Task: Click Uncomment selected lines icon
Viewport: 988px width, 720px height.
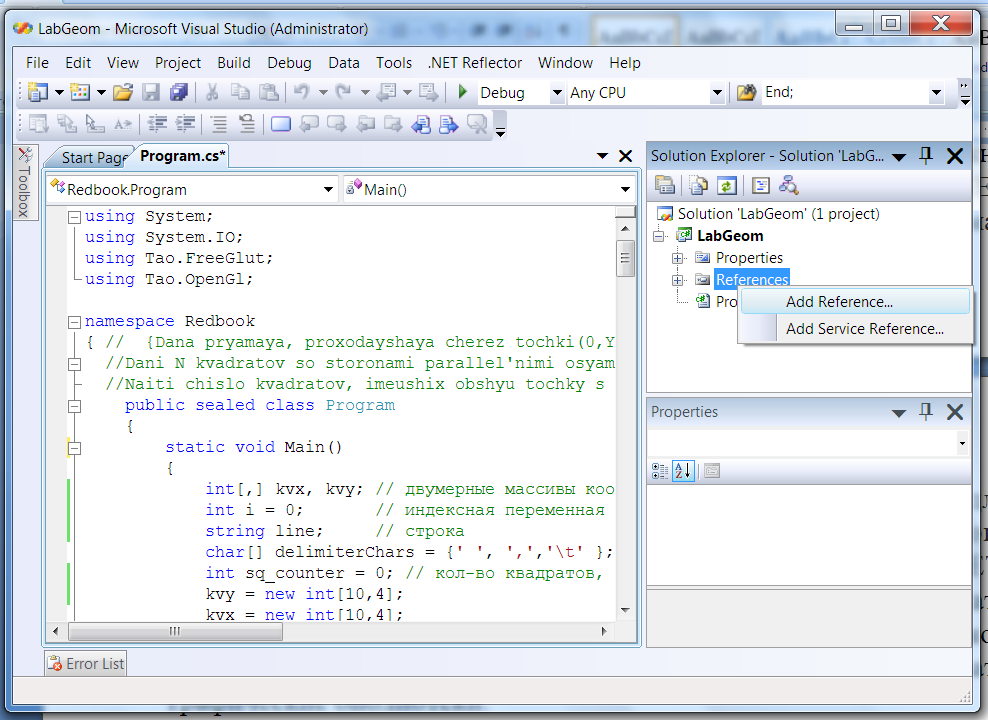Action: coord(247,123)
